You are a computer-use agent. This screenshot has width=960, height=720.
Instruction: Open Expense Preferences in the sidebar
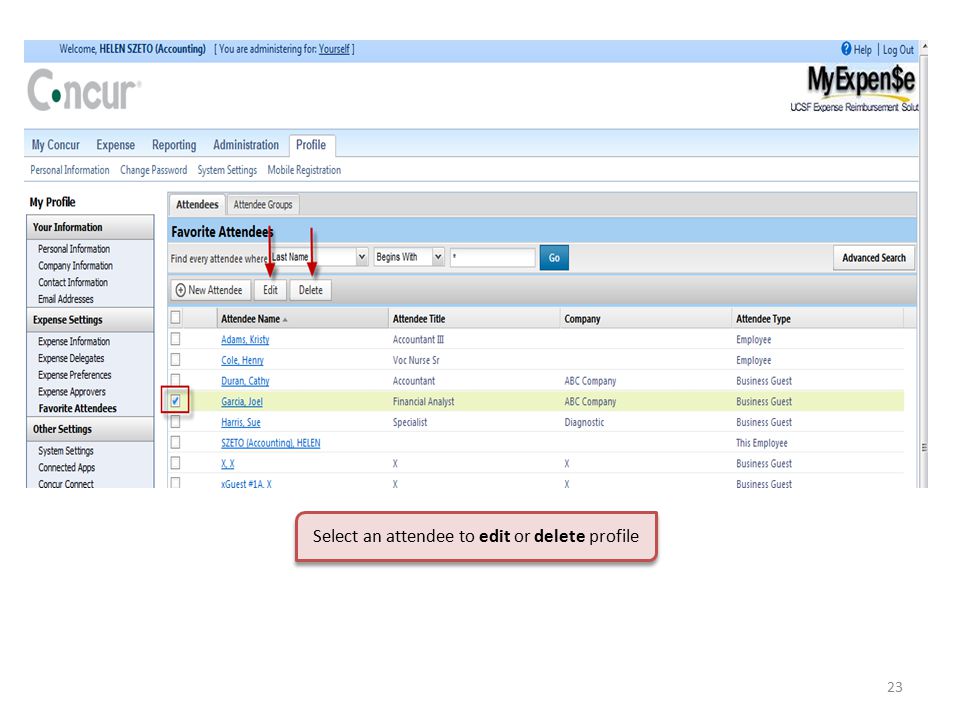(x=75, y=375)
